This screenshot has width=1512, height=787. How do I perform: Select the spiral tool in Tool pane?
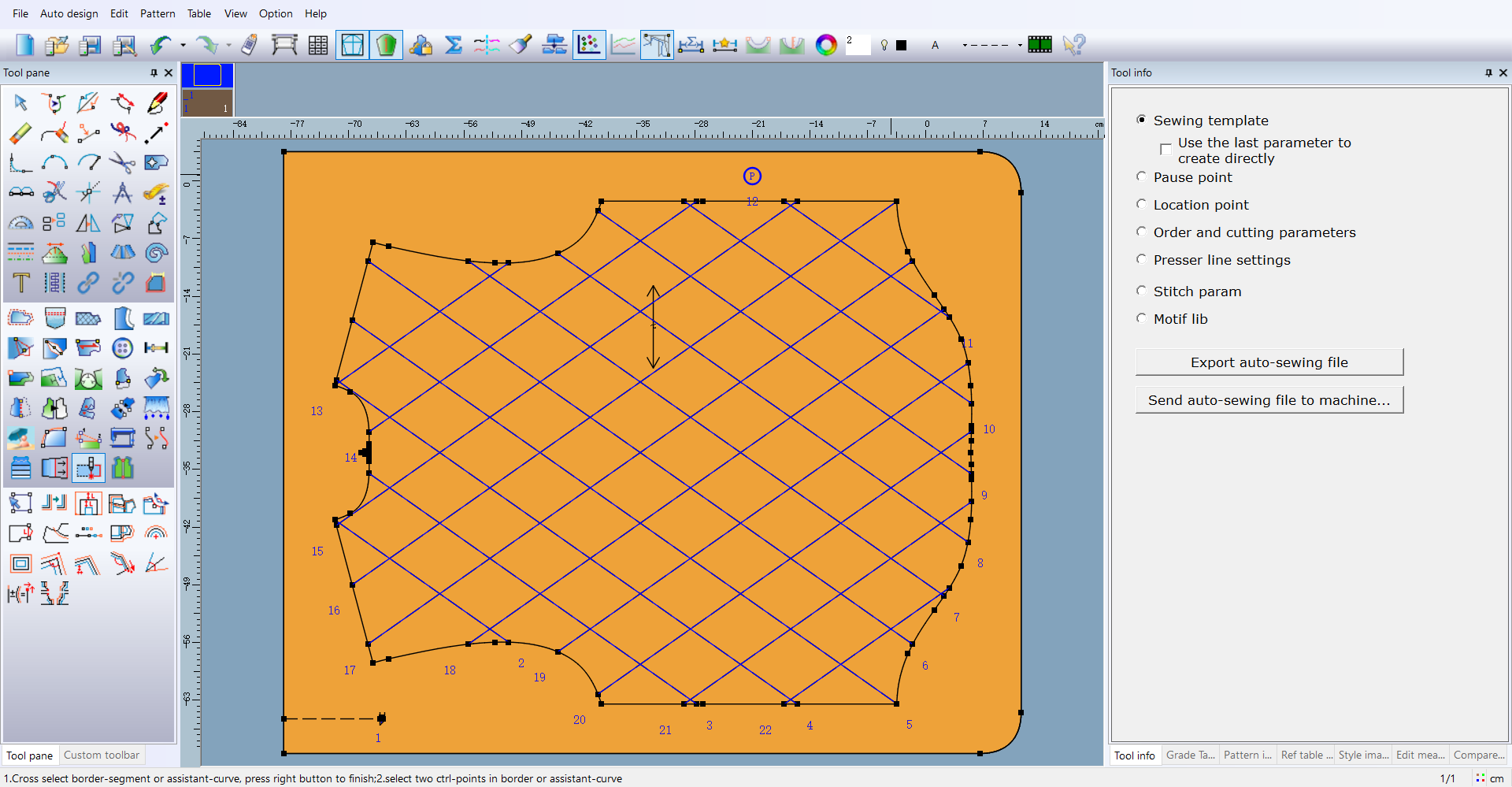(x=157, y=252)
